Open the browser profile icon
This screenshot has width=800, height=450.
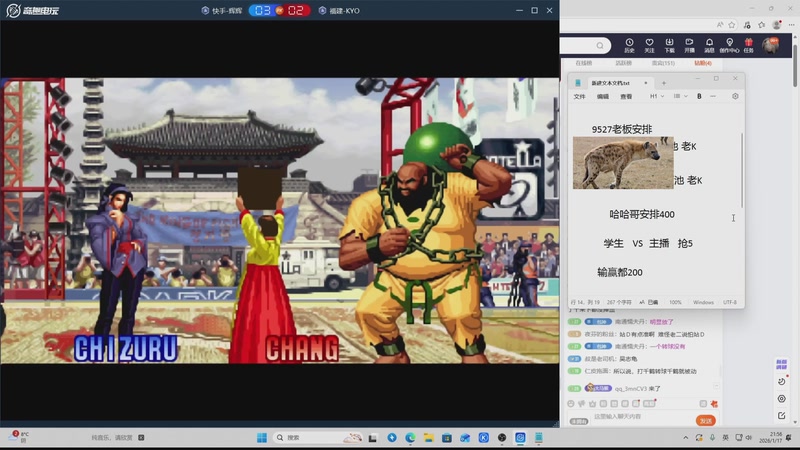777,24
